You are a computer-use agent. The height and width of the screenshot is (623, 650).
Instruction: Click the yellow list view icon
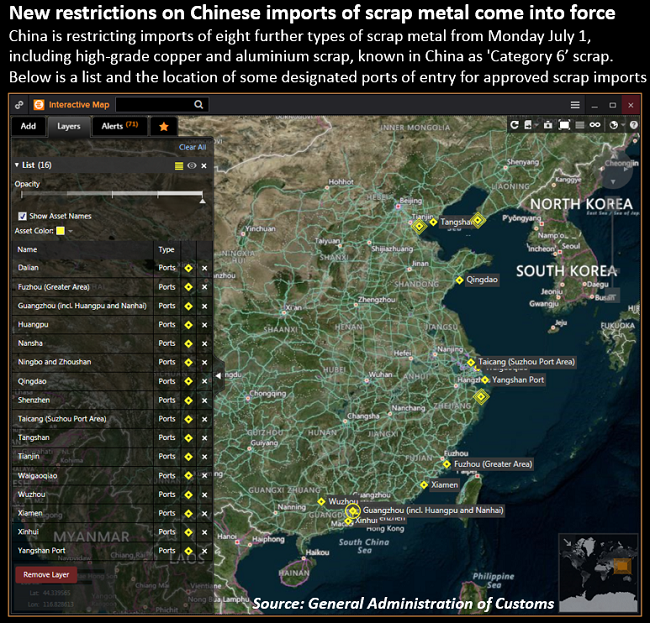pyautogui.click(x=179, y=165)
